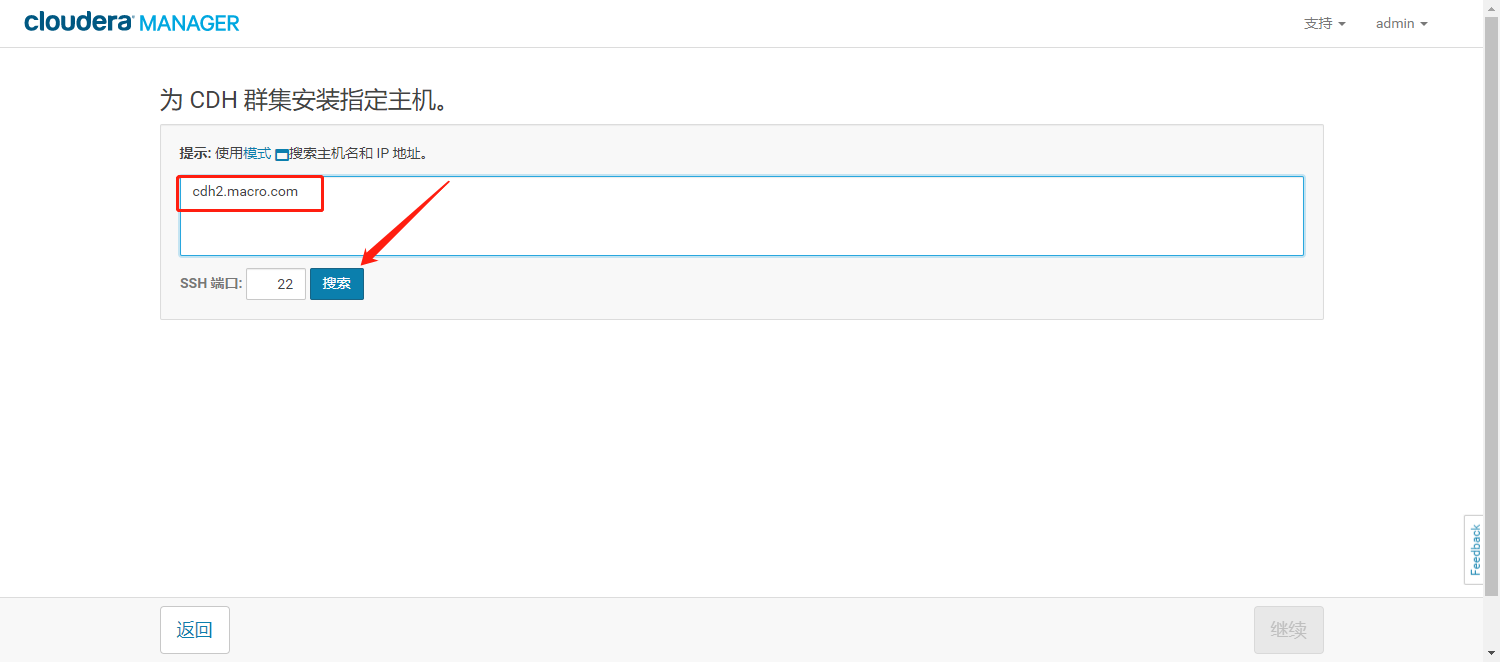
Task: Click the 为 CDH 群集安装指定主机 heading
Action: click(x=302, y=100)
